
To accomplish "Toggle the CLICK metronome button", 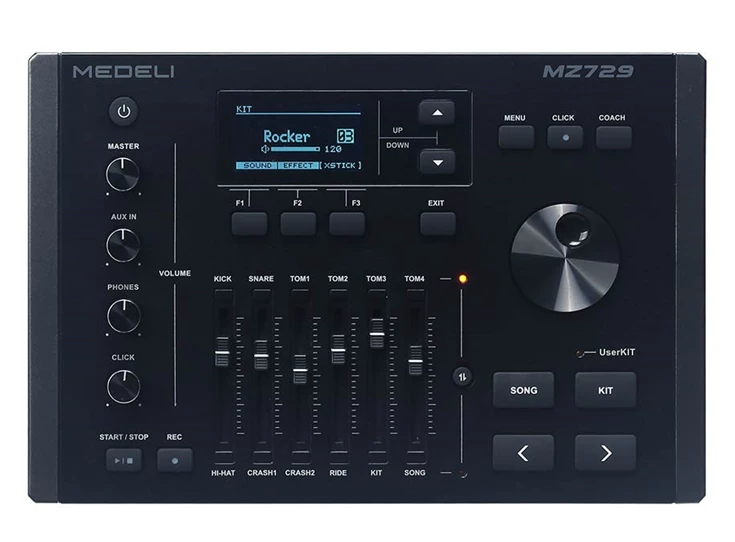I will point(564,137).
